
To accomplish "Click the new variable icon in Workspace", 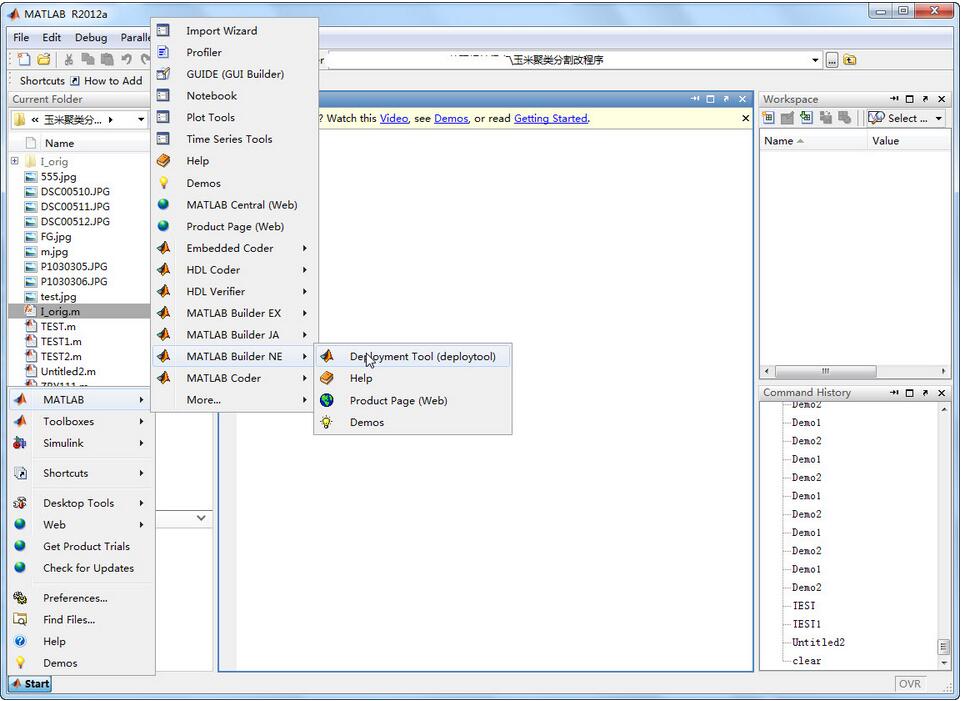I will pos(769,118).
